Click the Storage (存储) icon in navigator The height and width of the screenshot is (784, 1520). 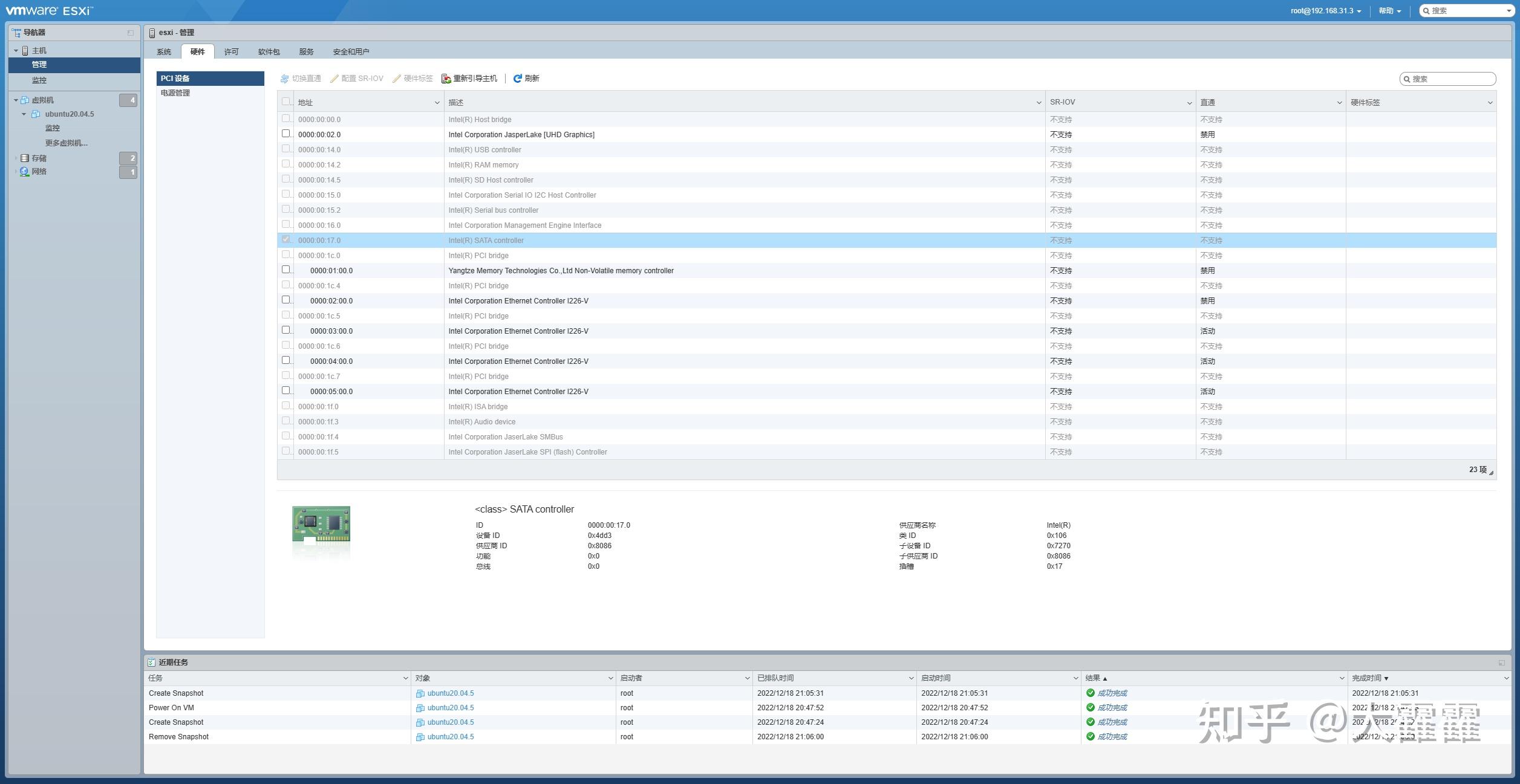[25, 158]
